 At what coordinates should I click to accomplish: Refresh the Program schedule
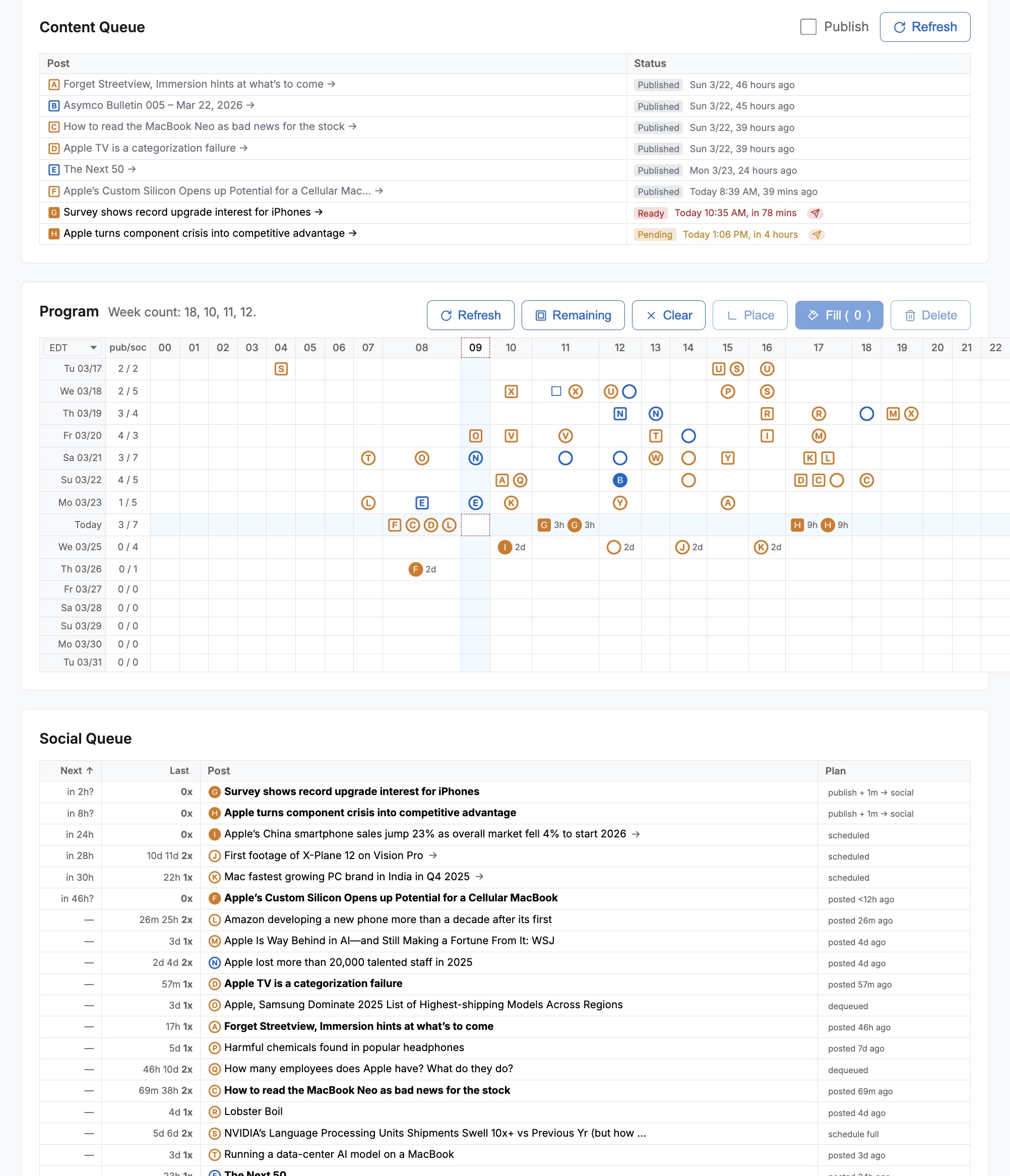tap(470, 315)
